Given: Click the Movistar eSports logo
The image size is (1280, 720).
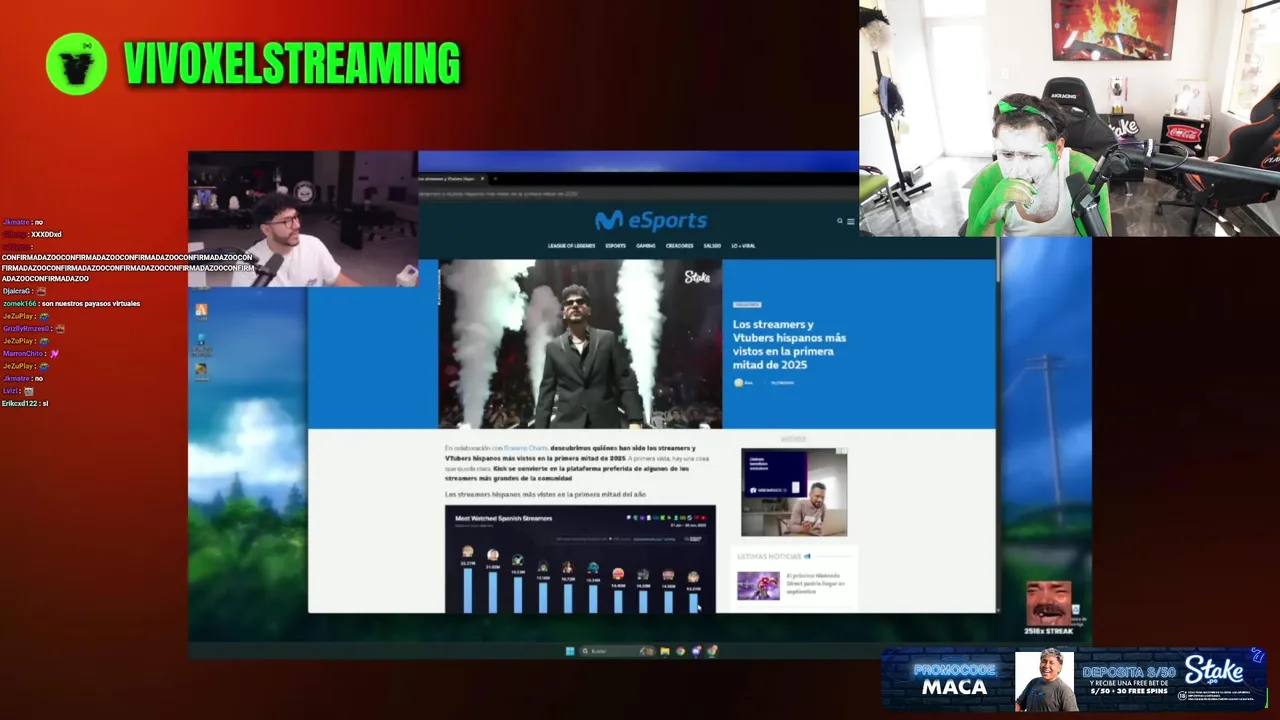Looking at the screenshot, I should (651, 220).
